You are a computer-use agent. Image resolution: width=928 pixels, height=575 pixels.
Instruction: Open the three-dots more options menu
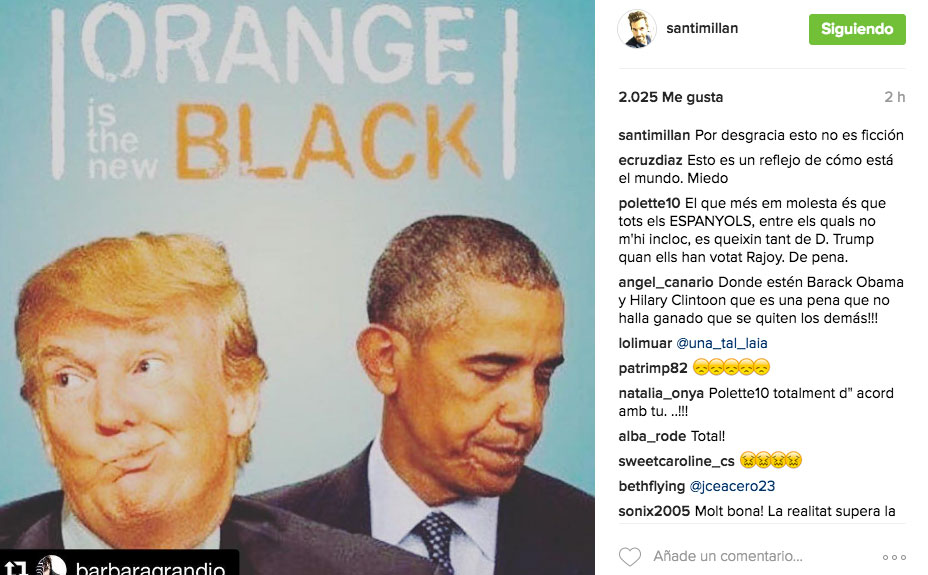tap(894, 557)
